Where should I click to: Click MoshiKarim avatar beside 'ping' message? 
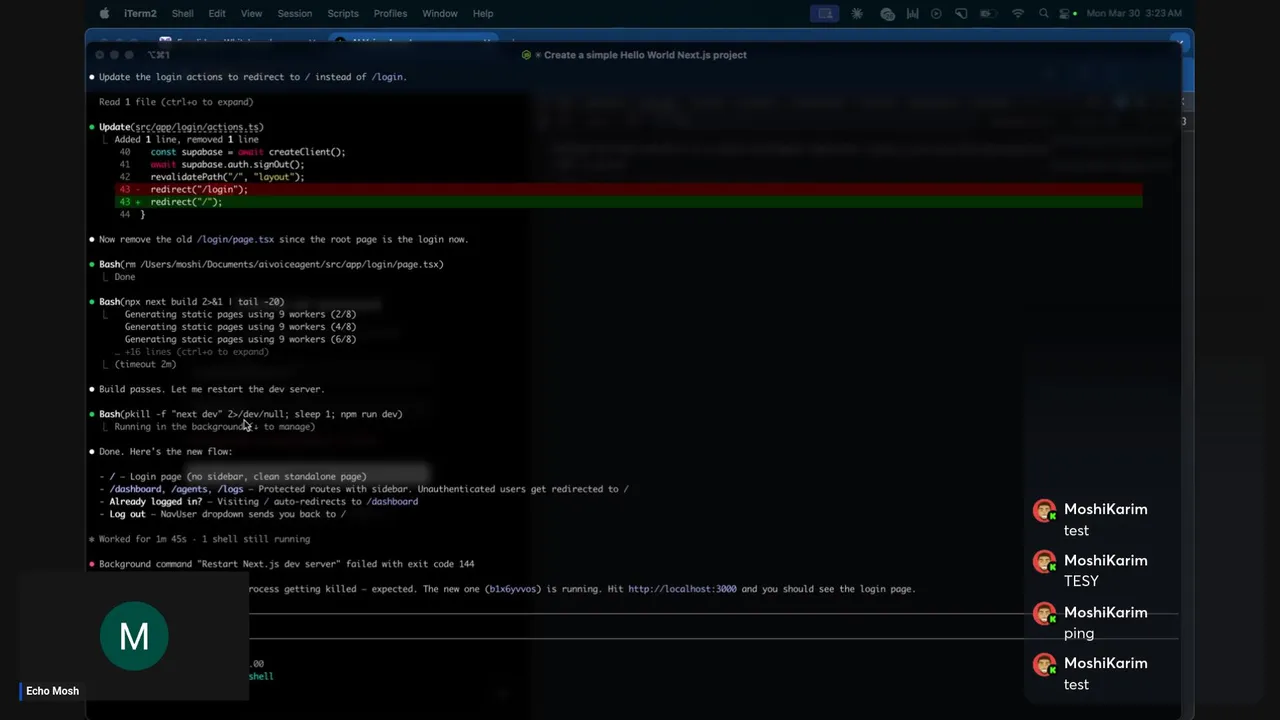1045,614
